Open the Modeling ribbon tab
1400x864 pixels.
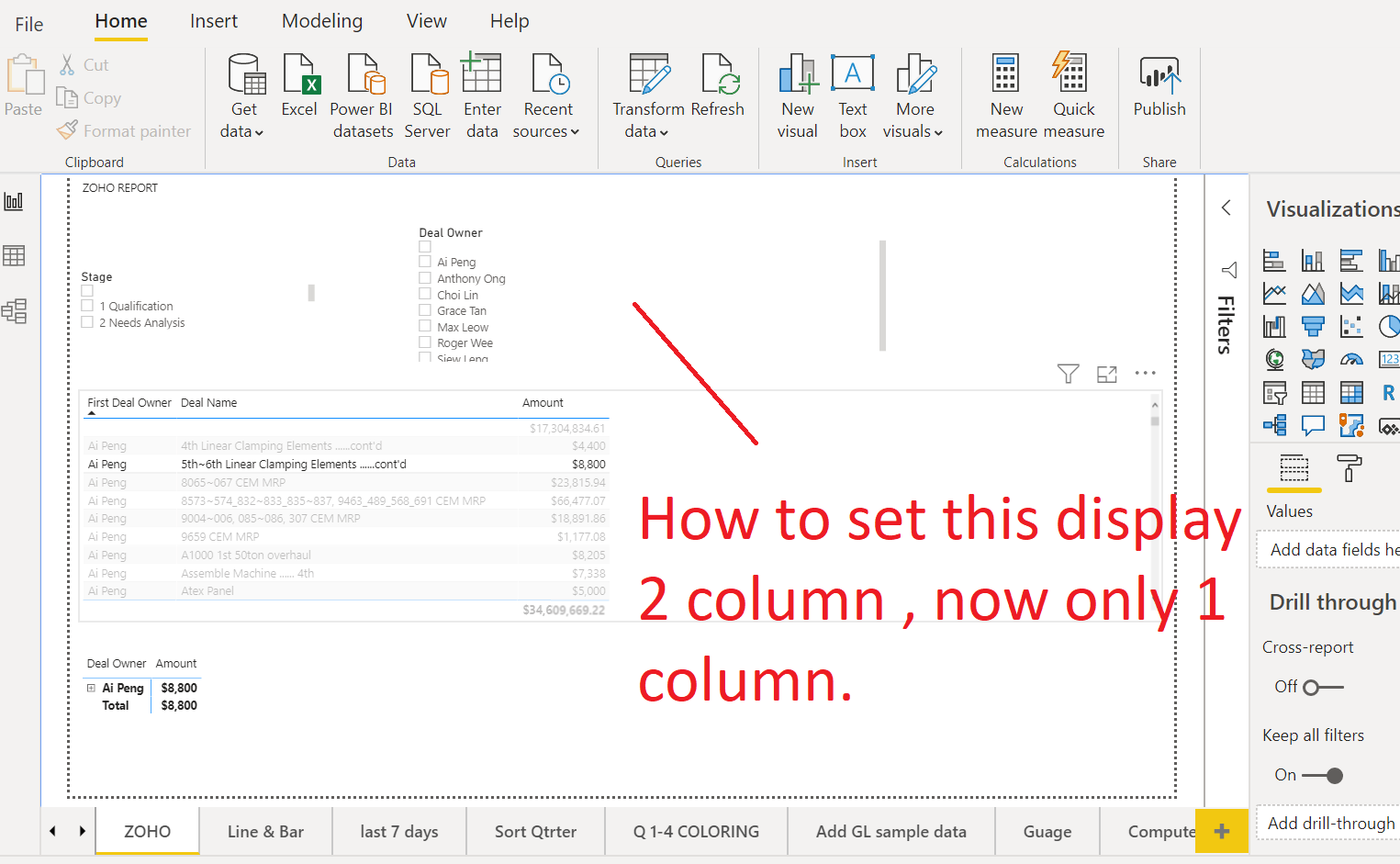coord(322,21)
